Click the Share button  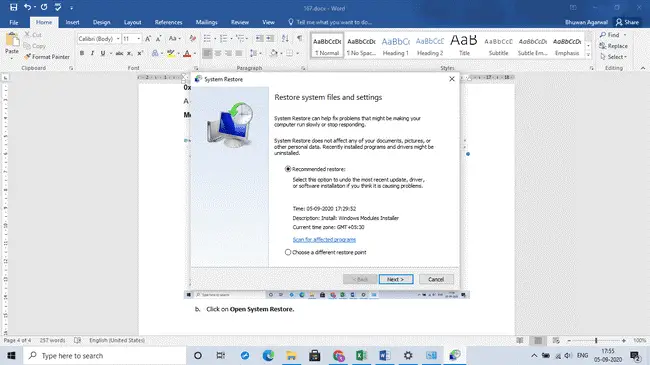627,22
